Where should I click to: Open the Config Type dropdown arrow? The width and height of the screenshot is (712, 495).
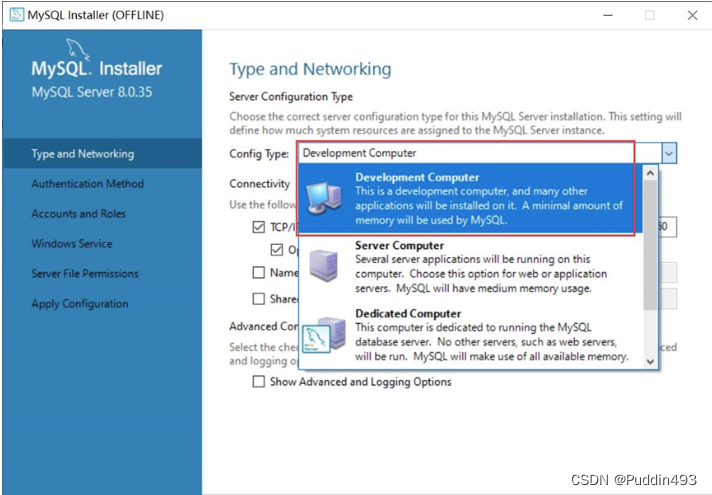[x=669, y=153]
